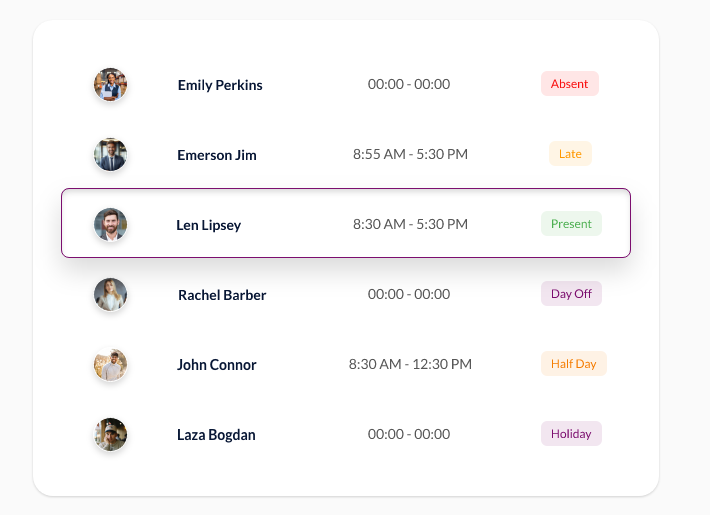Open the Emily Perkins name link
710x515 pixels.
click(x=220, y=85)
